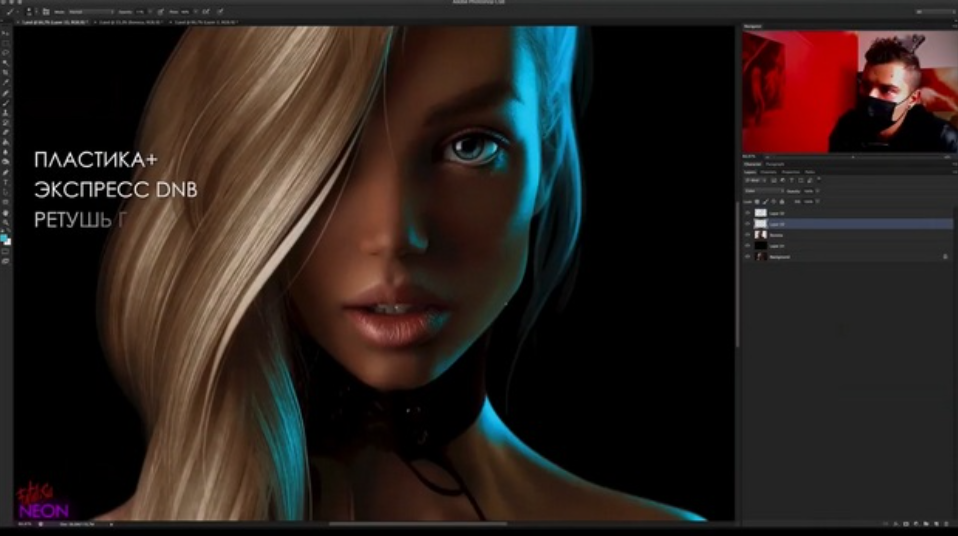The height and width of the screenshot is (536, 958).
Task: Click the Navigator preview thumbnail
Action: (849, 92)
